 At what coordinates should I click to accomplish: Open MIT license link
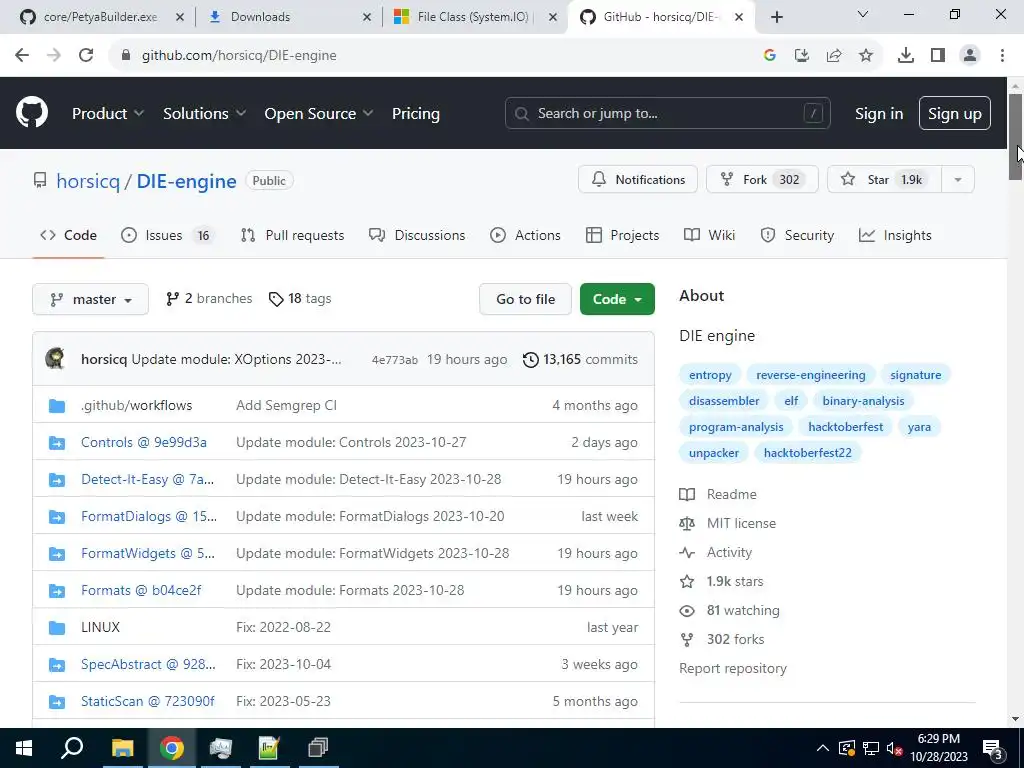click(741, 523)
